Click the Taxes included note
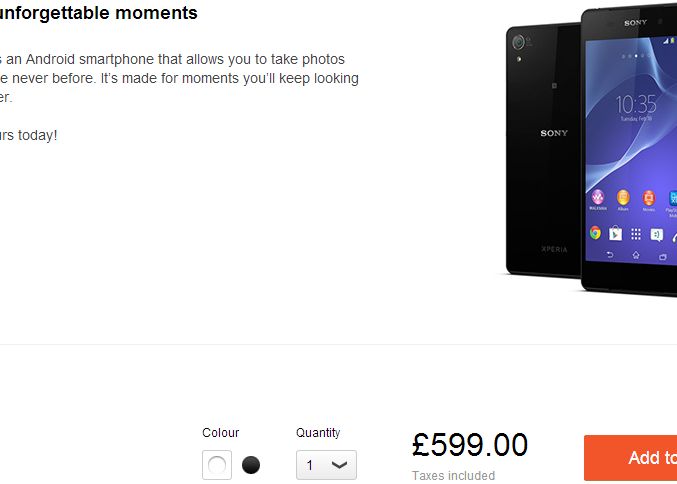Viewport: 677px width, 484px height. (453, 476)
